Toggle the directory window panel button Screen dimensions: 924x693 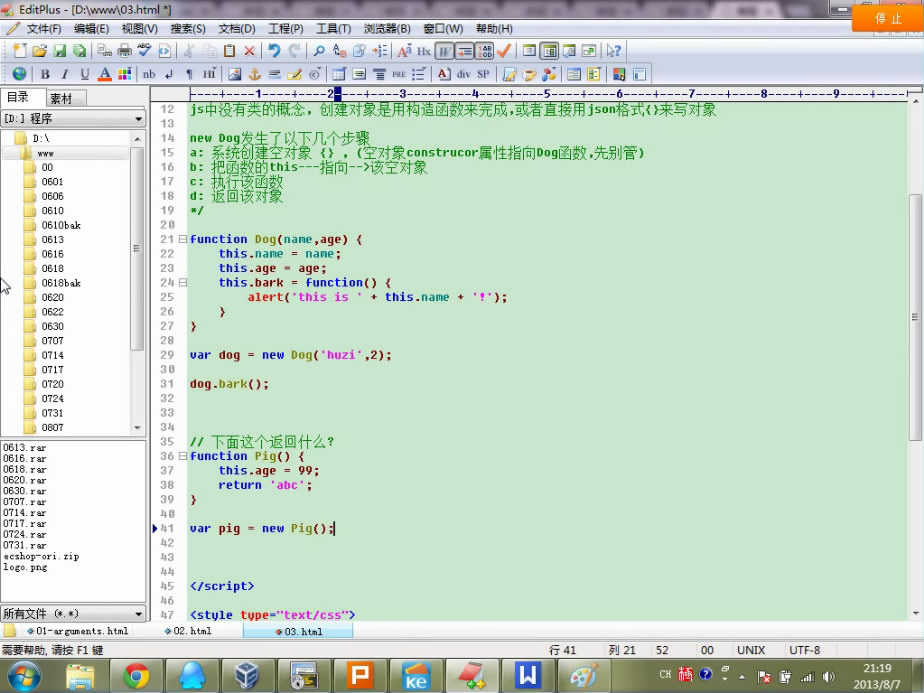[x=549, y=51]
